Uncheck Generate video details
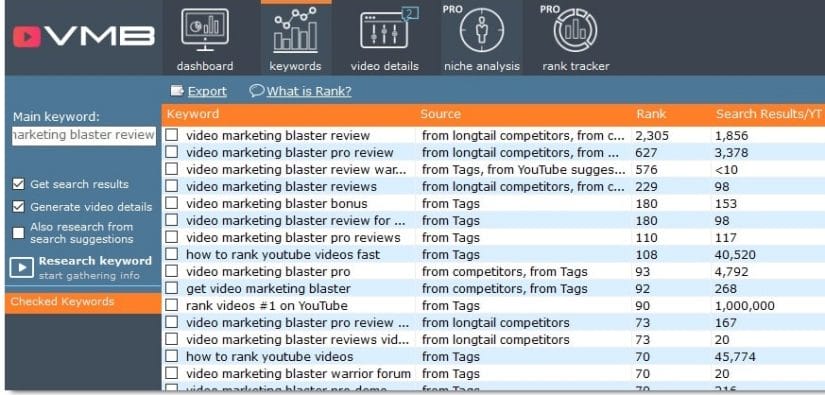Image resolution: width=825 pixels, height=395 pixels. [x=18, y=207]
